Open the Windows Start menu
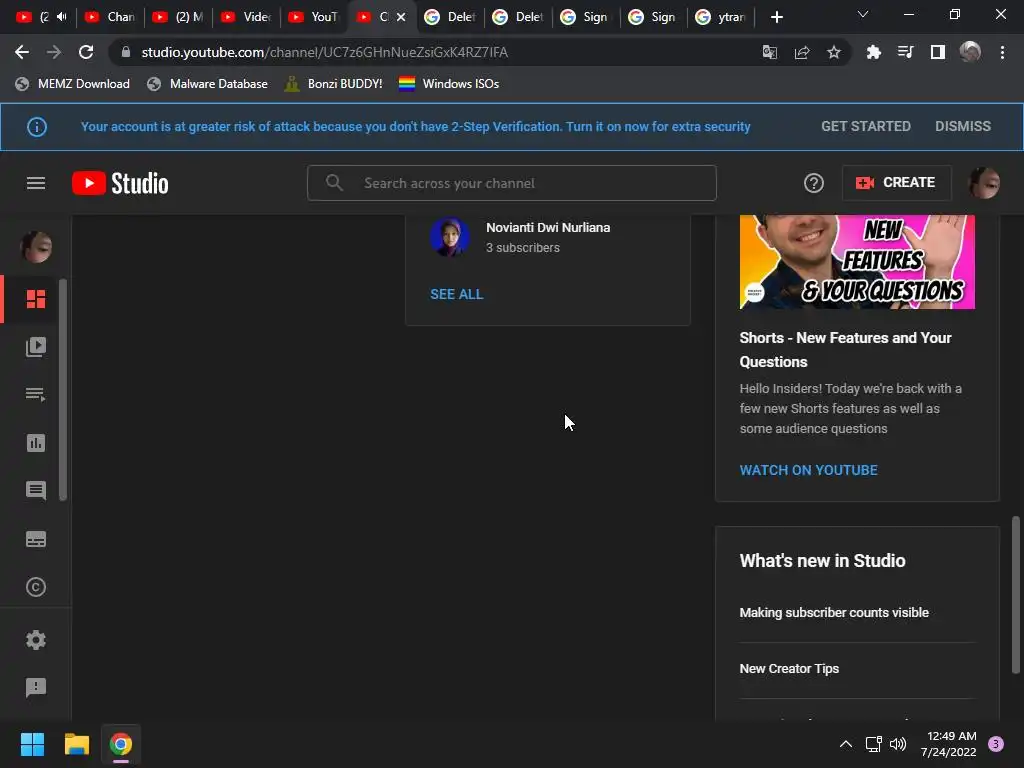 pyautogui.click(x=32, y=744)
